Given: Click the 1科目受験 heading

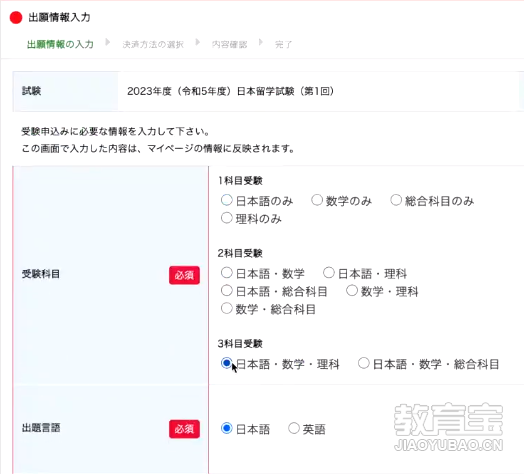Looking at the screenshot, I should point(240,181).
